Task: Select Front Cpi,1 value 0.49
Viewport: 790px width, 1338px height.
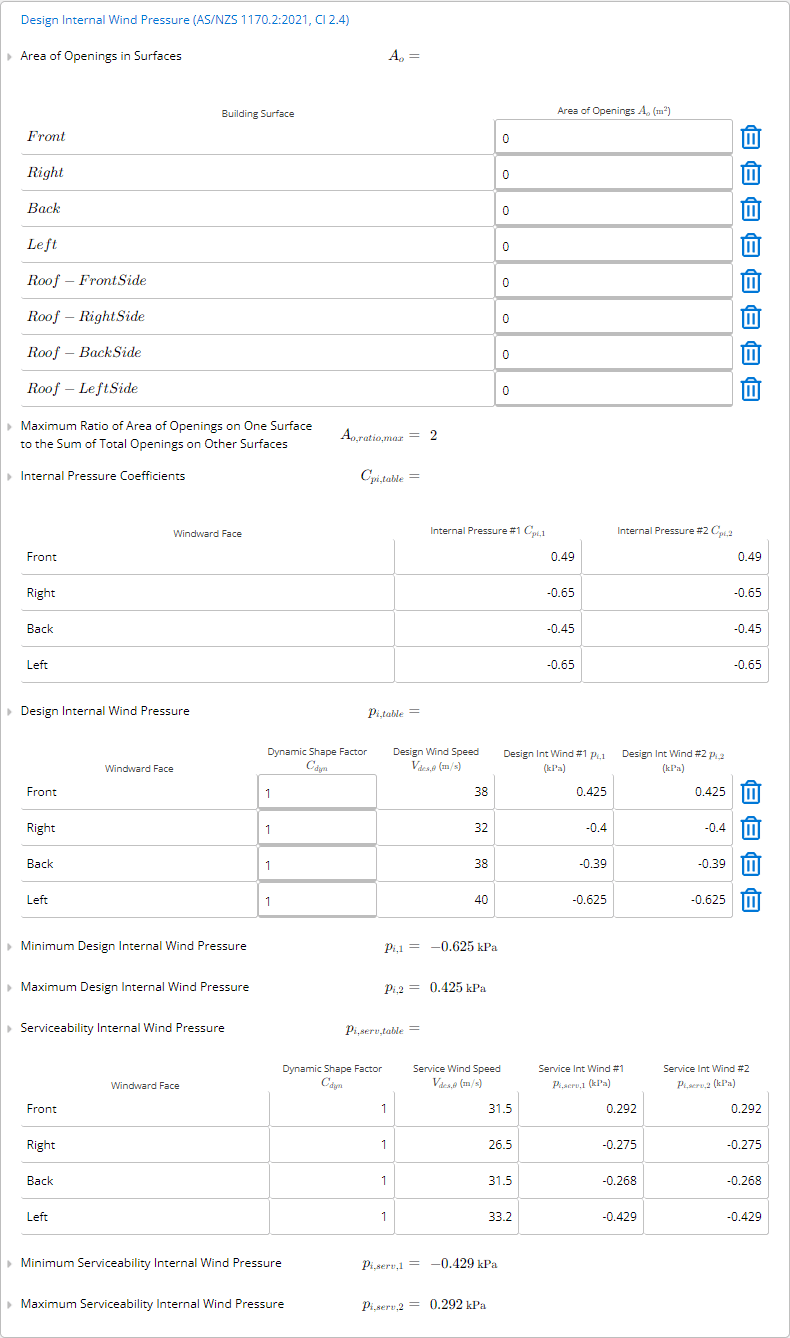Action: pos(488,557)
